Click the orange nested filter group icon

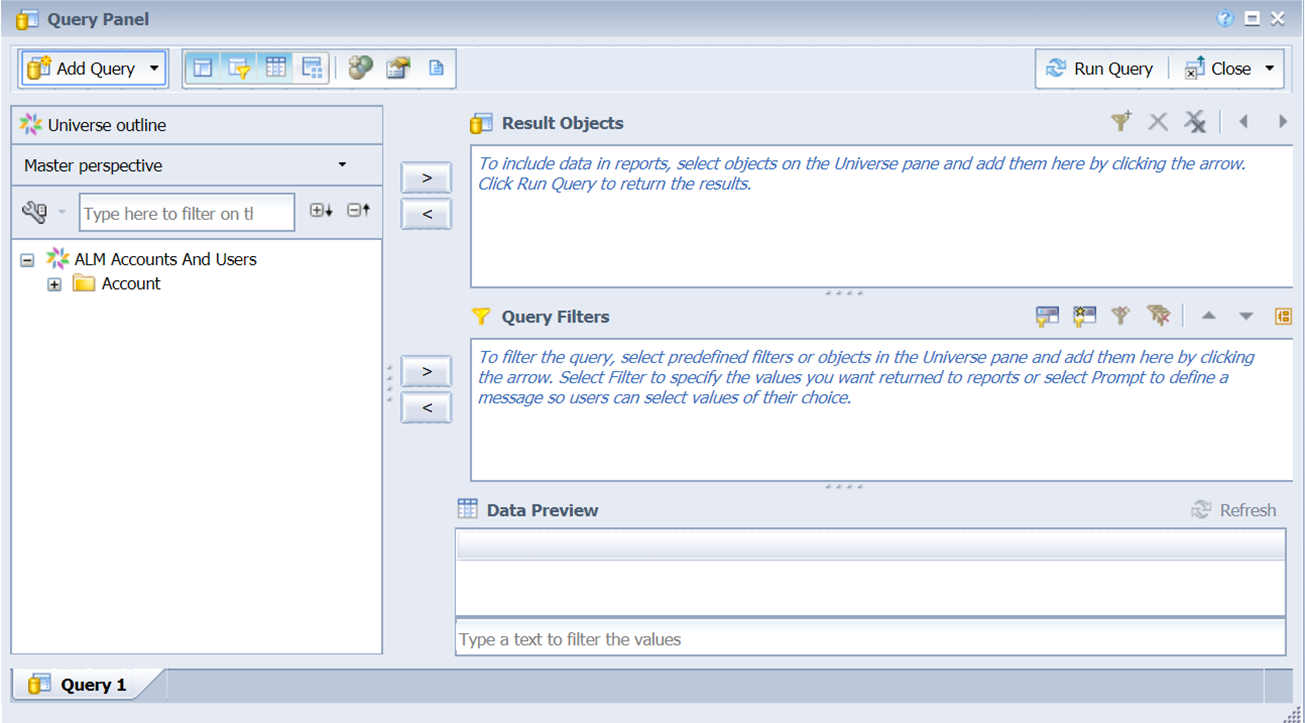(1283, 316)
